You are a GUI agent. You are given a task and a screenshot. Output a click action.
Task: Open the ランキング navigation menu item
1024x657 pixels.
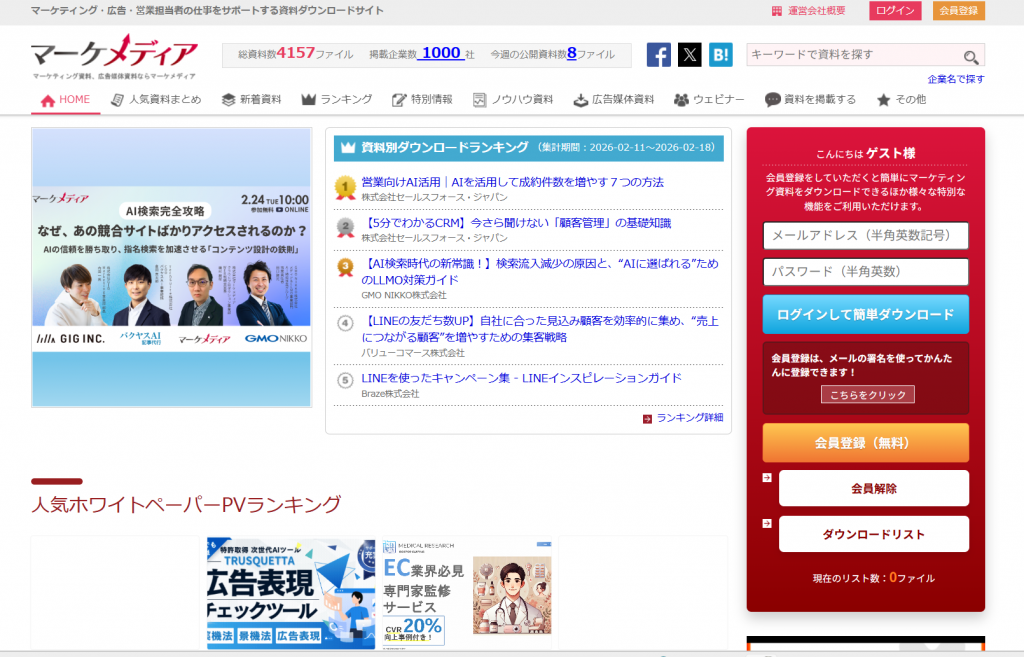pyautogui.click(x=337, y=100)
